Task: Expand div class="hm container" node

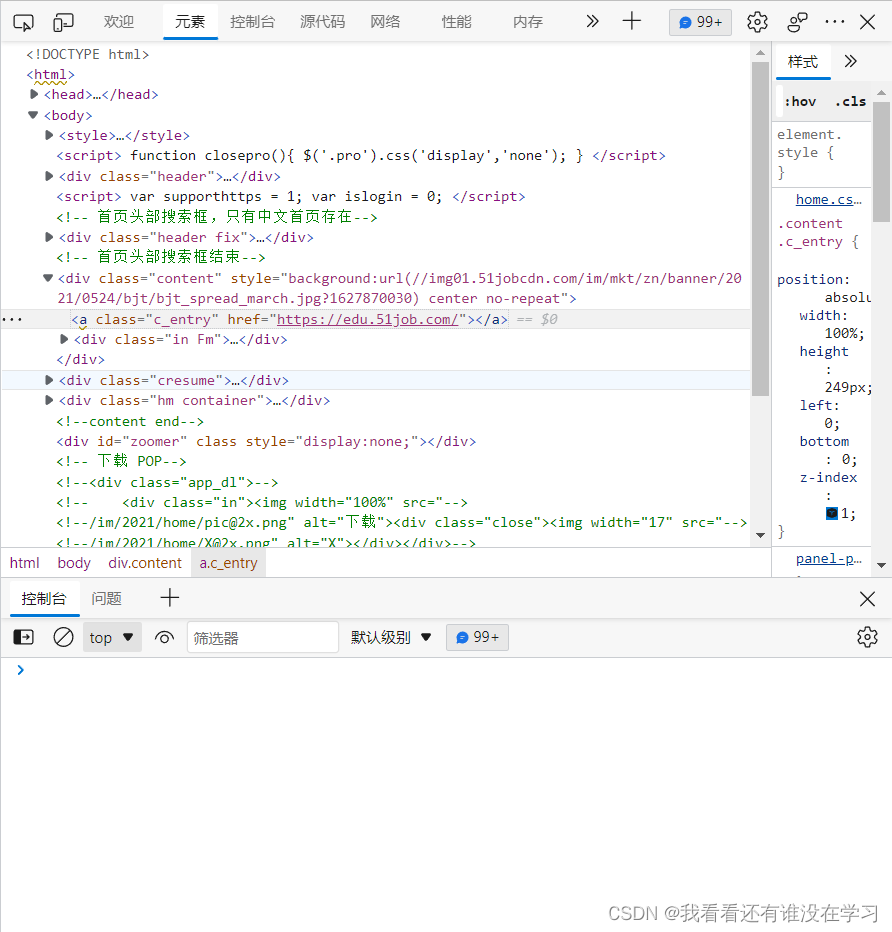Action: (x=50, y=400)
